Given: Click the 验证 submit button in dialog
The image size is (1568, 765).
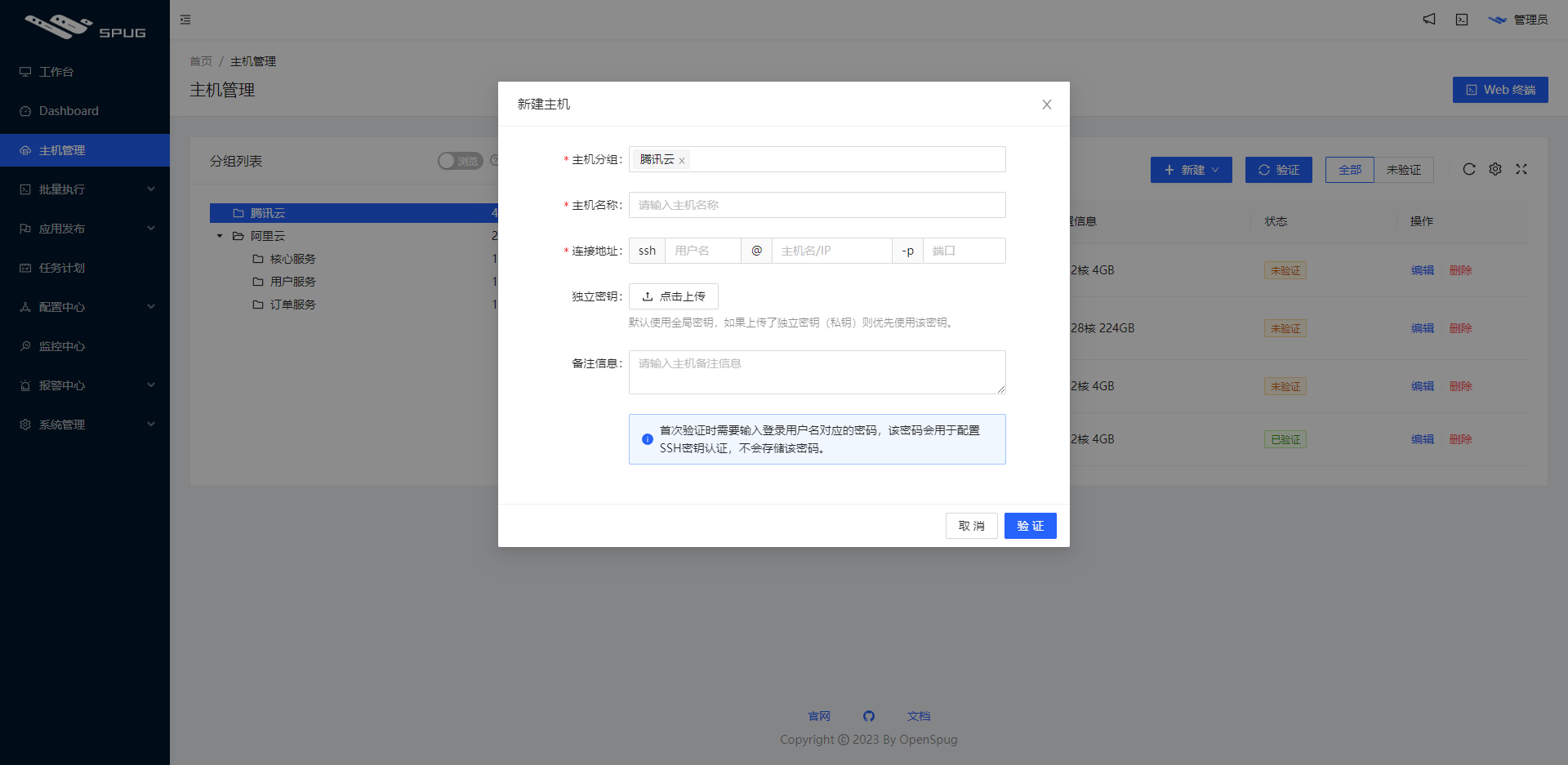Looking at the screenshot, I should pos(1031,526).
